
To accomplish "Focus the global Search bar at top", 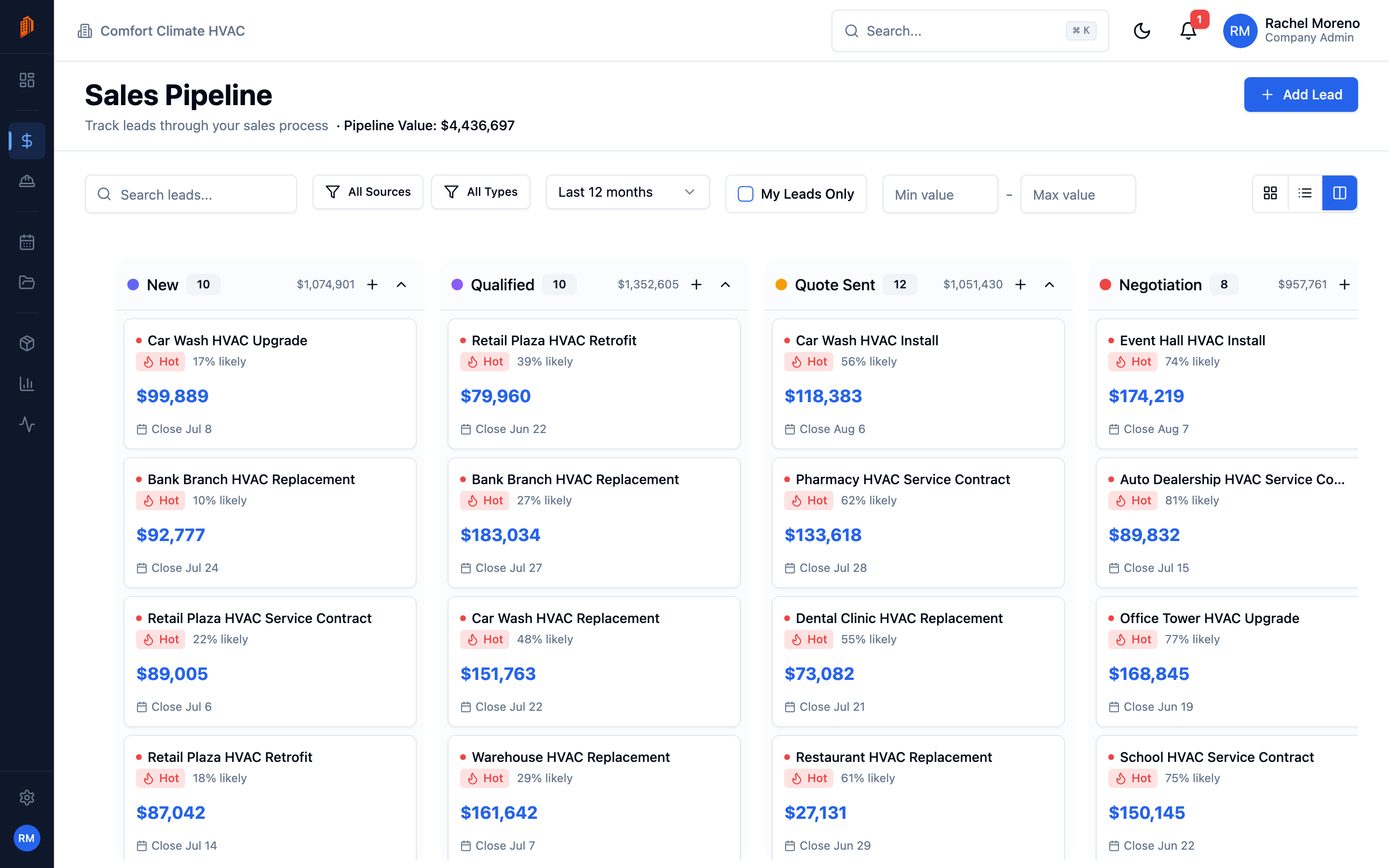I will (970, 31).
